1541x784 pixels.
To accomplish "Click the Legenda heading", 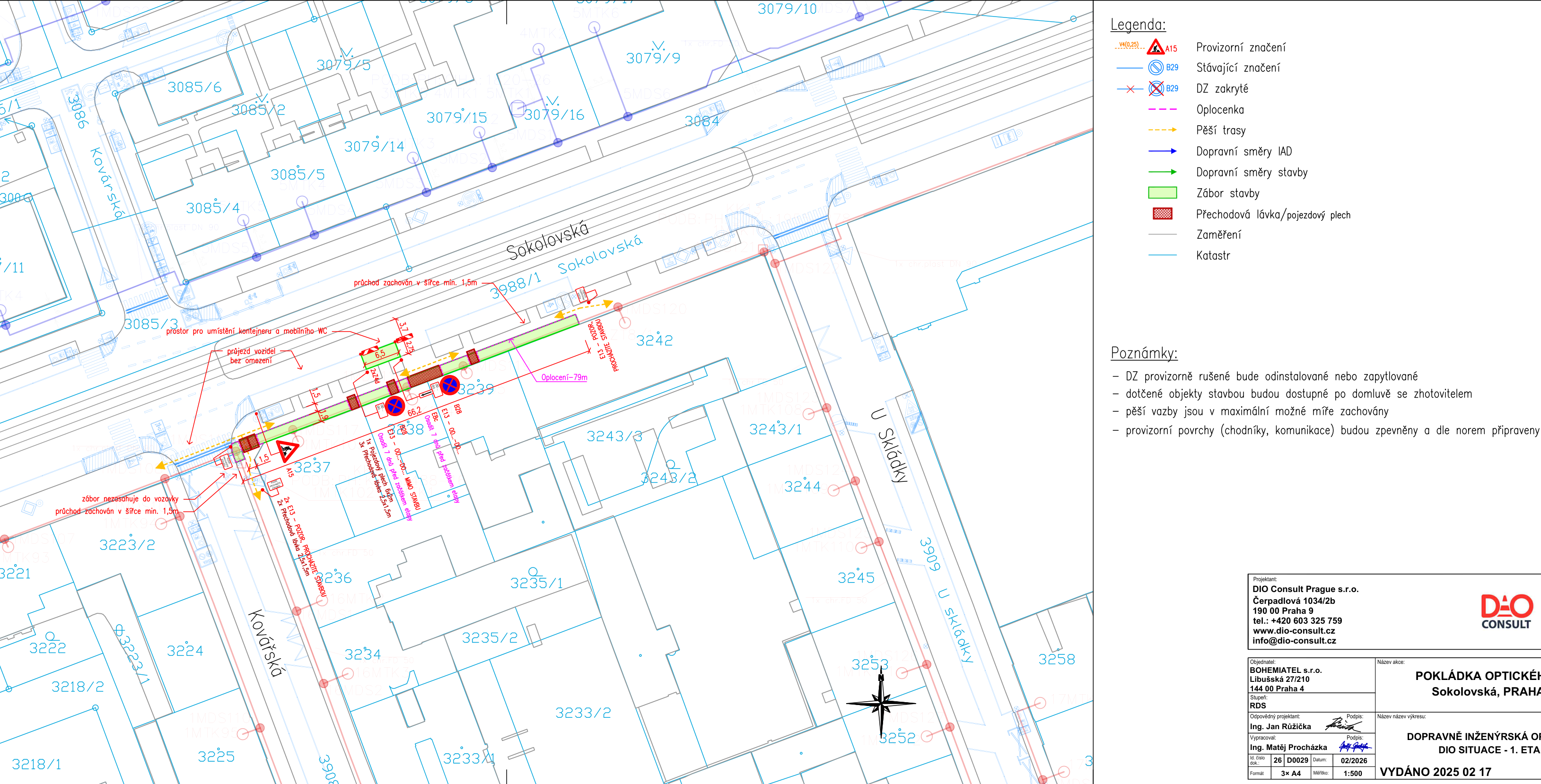I will pos(1138,25).
